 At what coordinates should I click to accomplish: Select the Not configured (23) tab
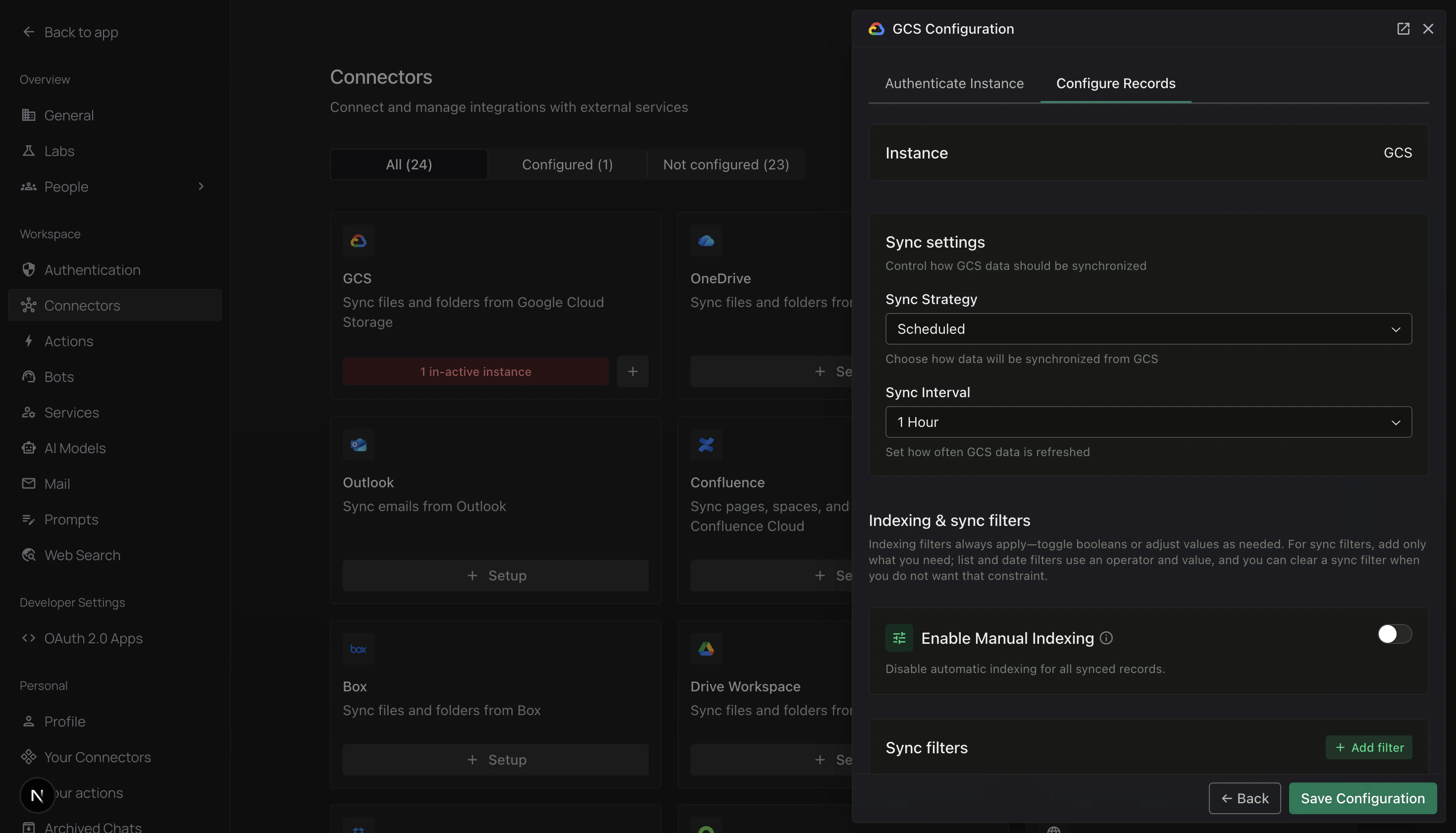pyautogui.click(x=726, y=165)
